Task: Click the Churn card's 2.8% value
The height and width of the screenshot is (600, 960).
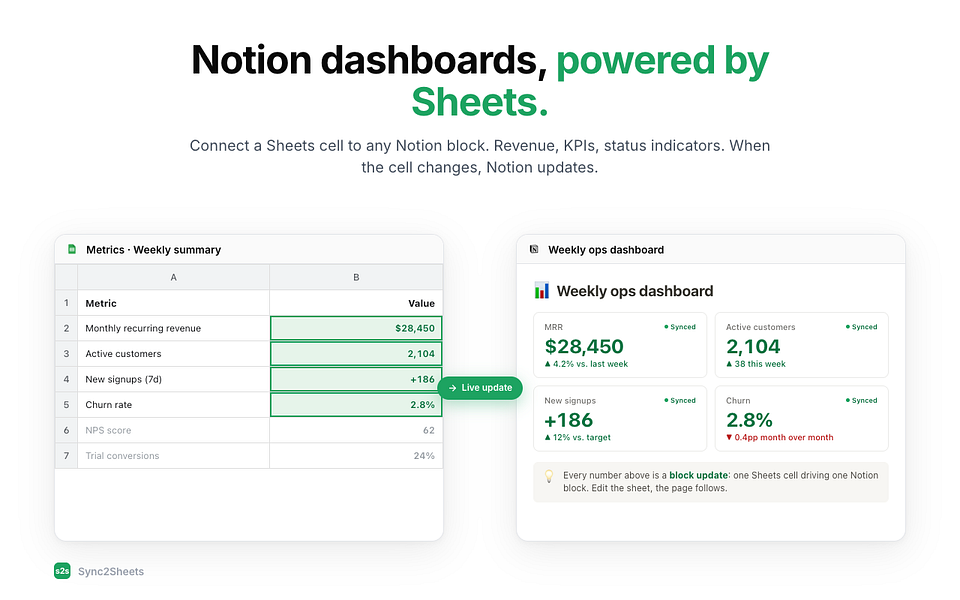Action: tap(749, 420)
